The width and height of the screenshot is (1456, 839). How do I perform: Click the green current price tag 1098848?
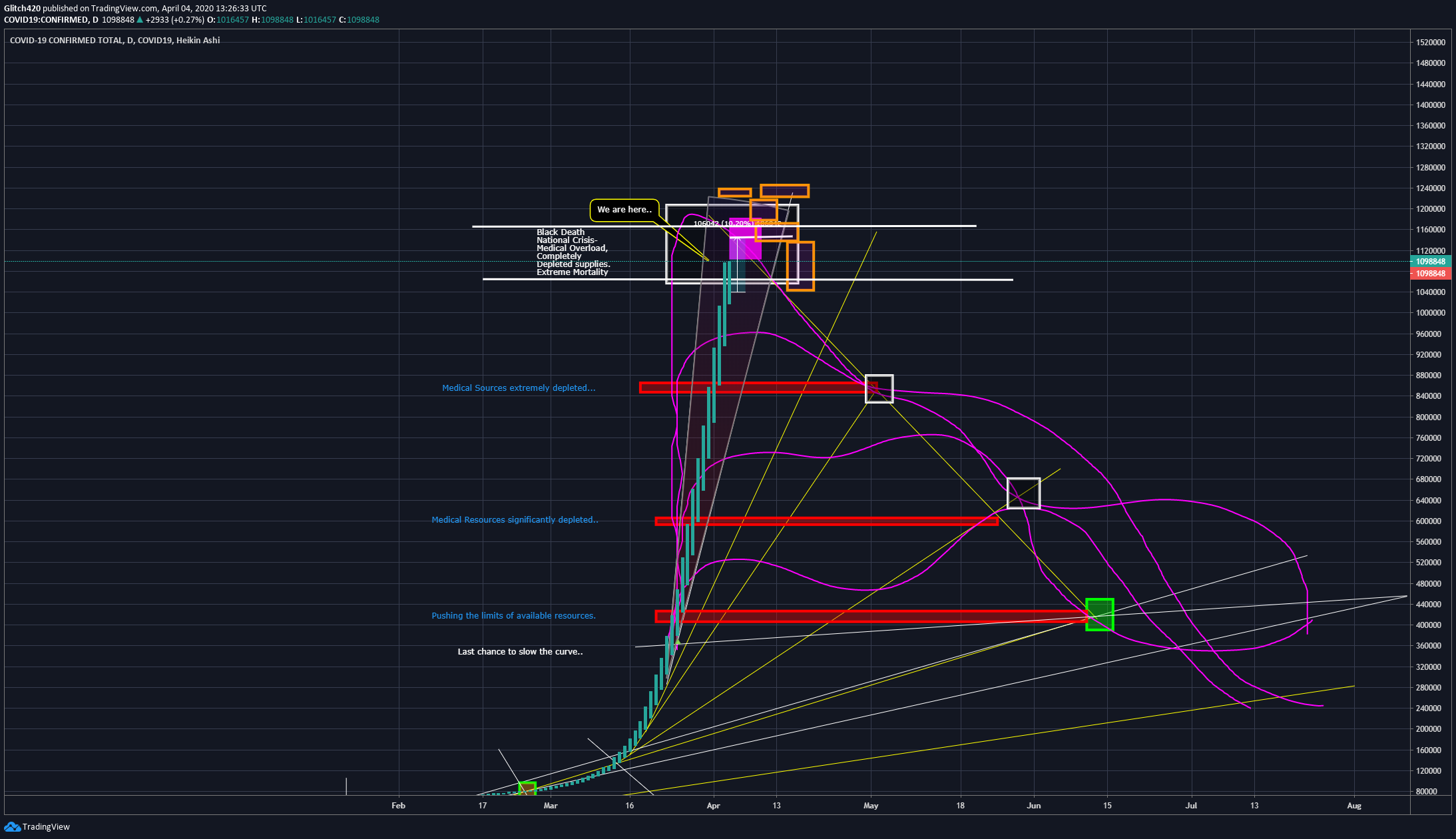1430,262
